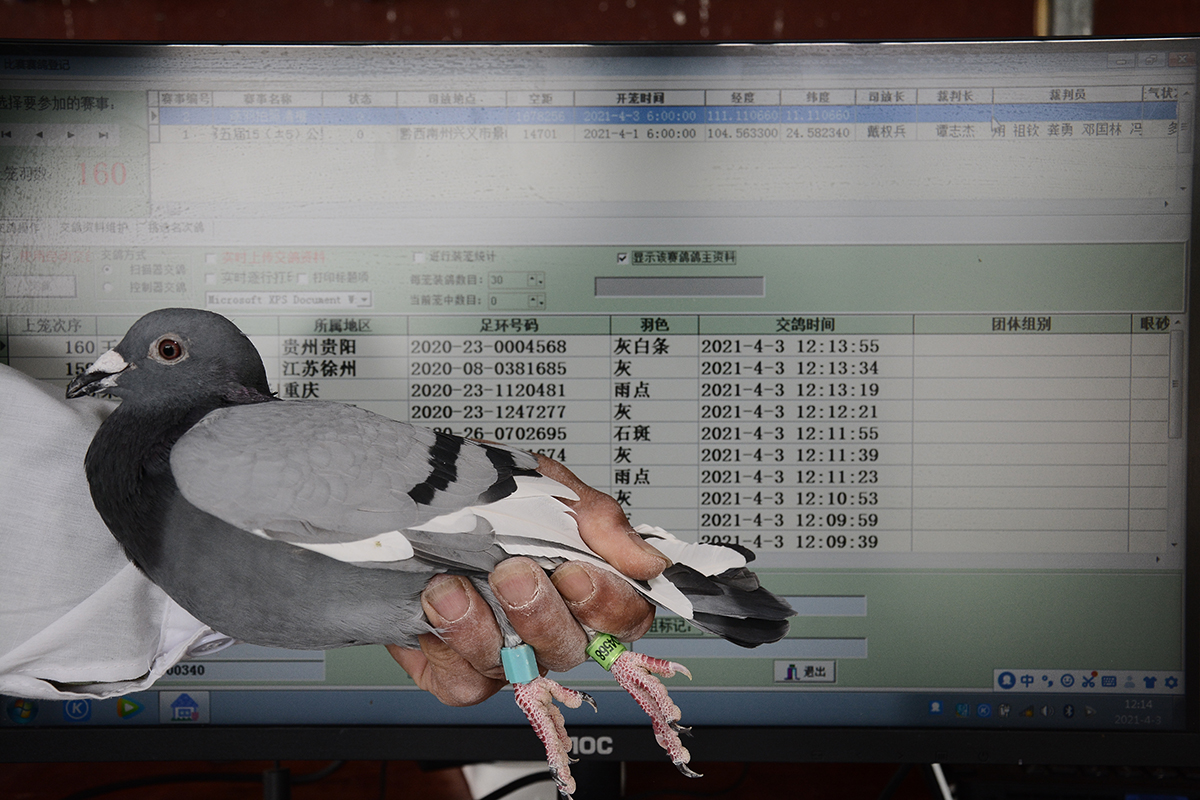Select the highlighted race row number 2
1200x800 pixels.
click(667, 115)
